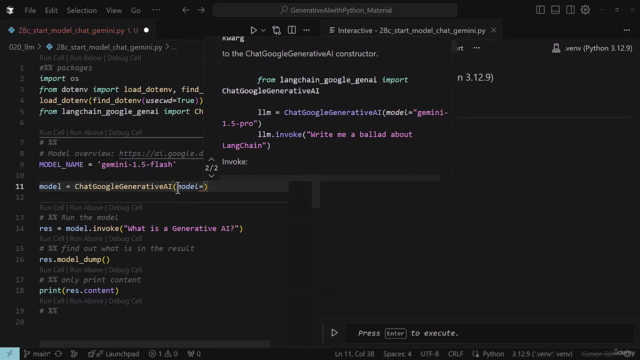The width and height of the screenshot is (640, 360).
Task: Open Interactive panel more actions ellipsis
Action: coord(627,30)
